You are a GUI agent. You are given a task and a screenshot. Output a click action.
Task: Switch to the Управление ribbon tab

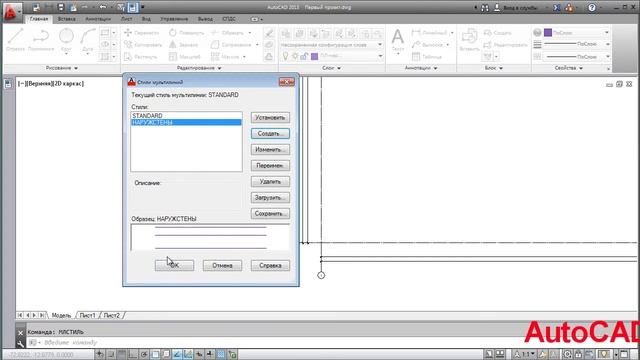(174, 19)
